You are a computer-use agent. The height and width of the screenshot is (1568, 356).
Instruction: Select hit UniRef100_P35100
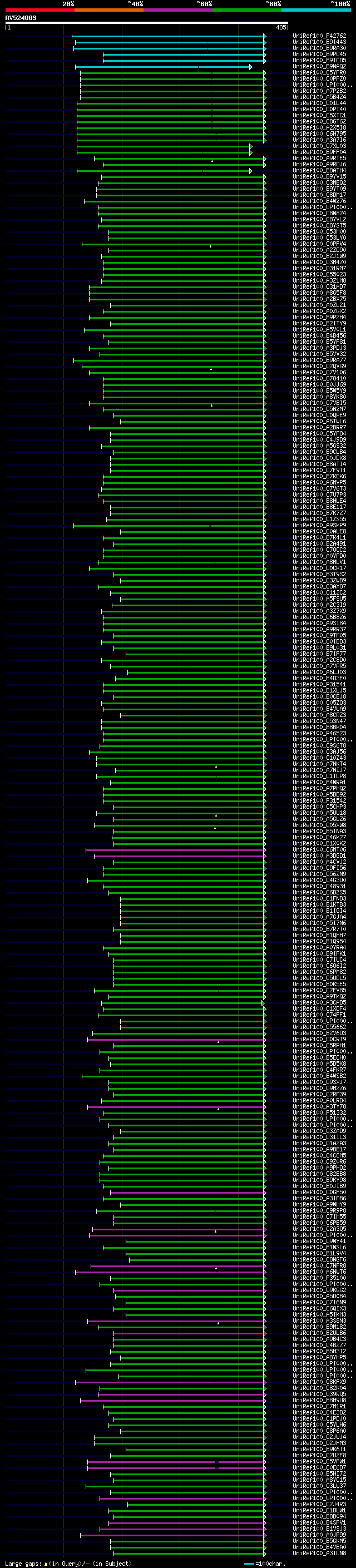(319, 1278)
